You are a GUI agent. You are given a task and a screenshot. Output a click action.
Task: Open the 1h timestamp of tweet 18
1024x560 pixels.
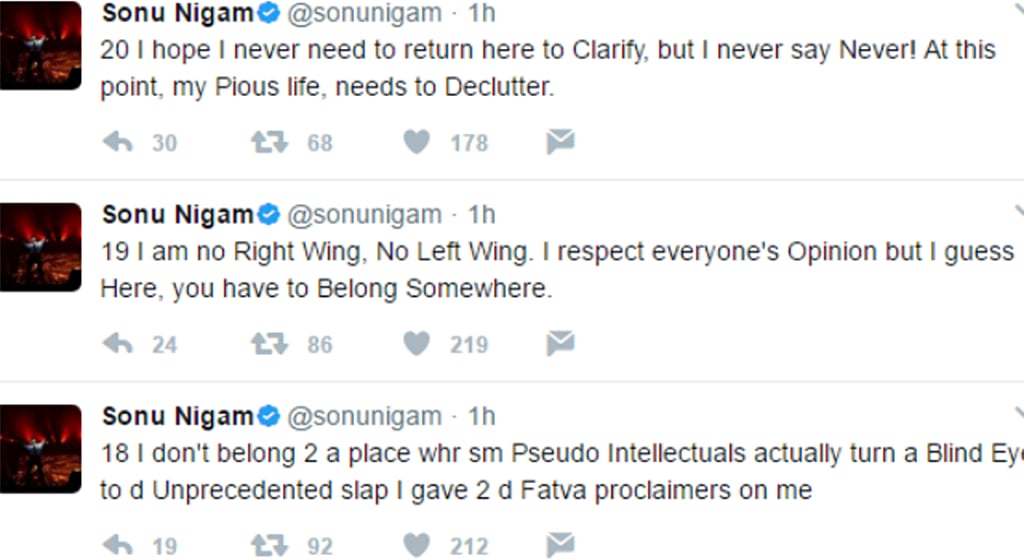pyautogui.click(x=482, y=416)
